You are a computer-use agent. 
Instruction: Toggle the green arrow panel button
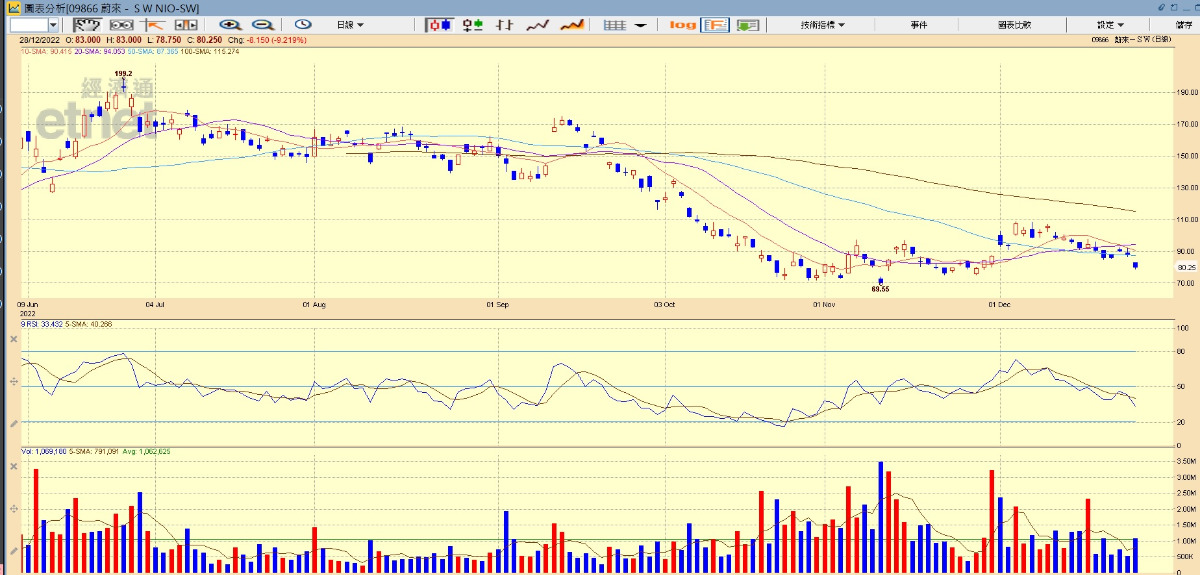(746, 24)
